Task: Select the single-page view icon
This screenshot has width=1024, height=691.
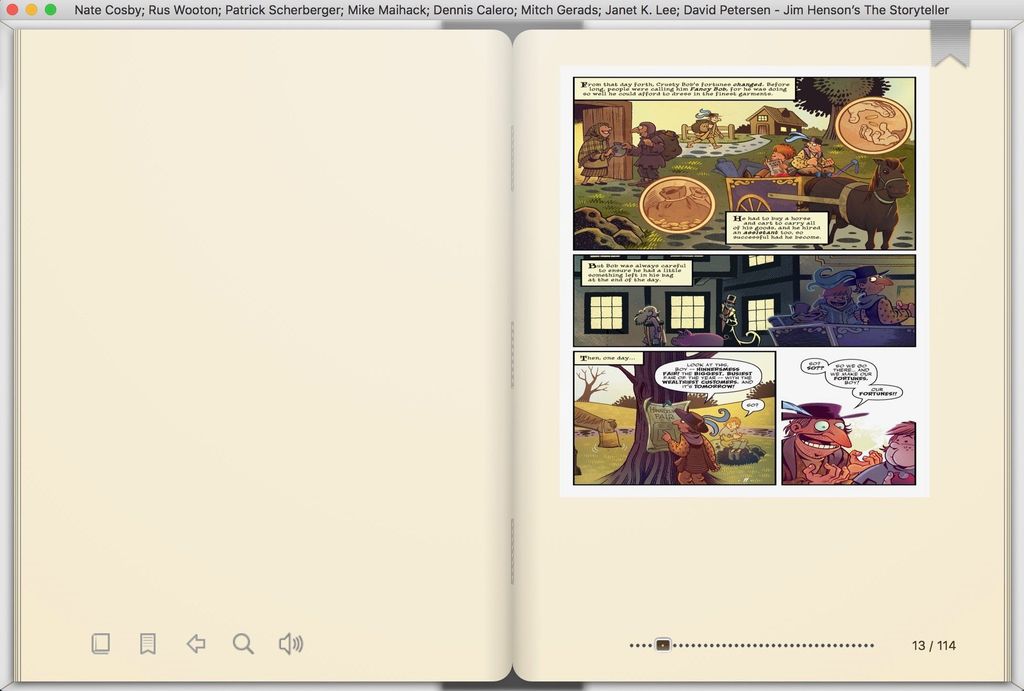Action: tap(100, 644)
